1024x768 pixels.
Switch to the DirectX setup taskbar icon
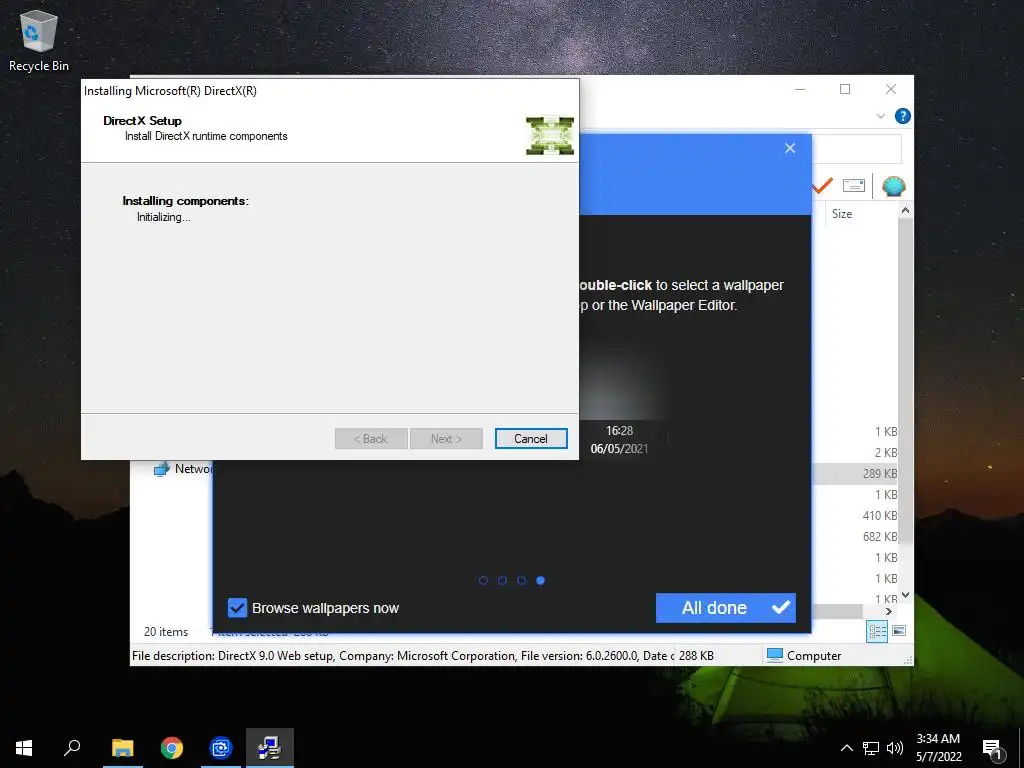click(x=270, y=748)
